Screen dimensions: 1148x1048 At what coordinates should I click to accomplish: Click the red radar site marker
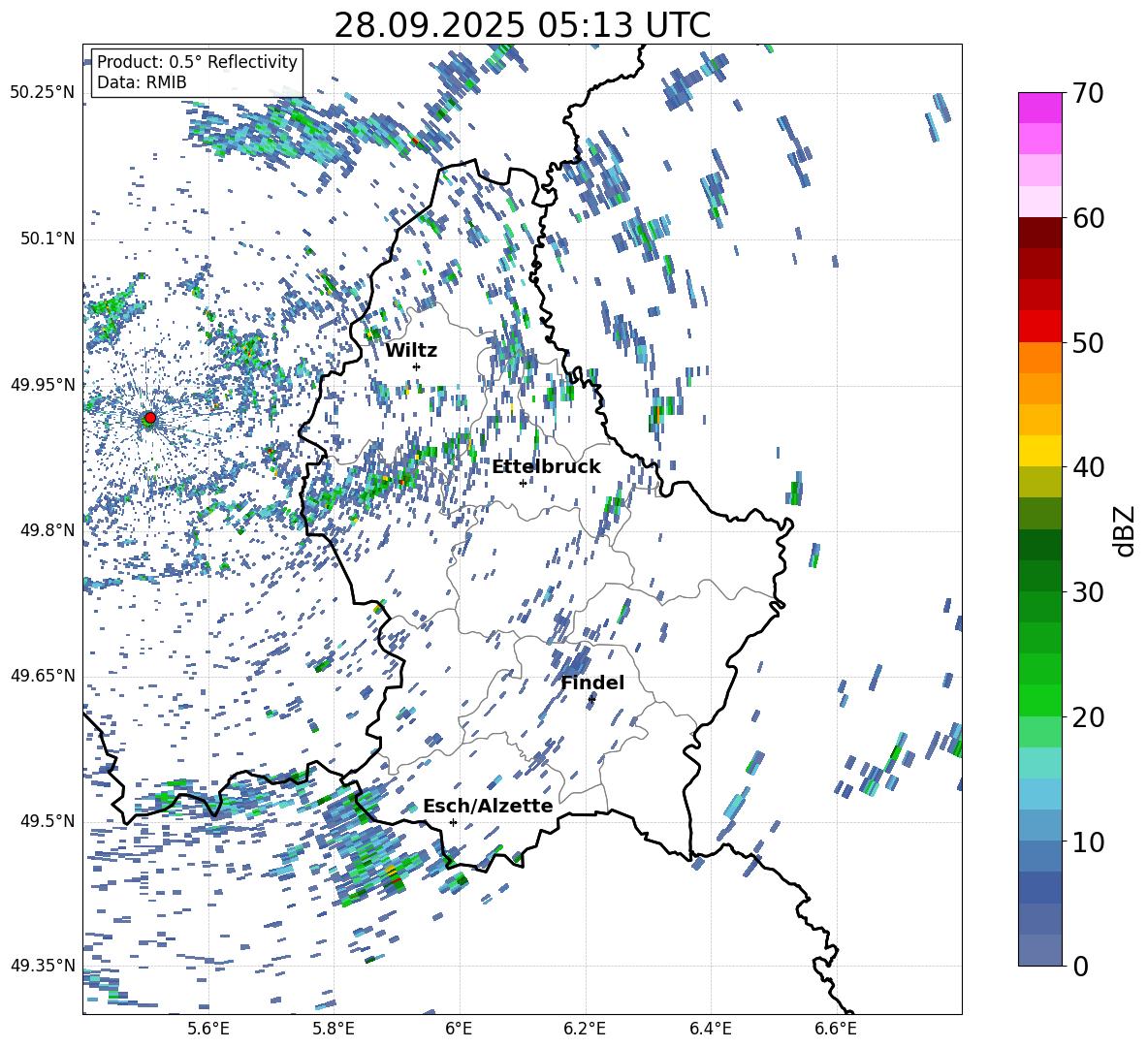point(150,418)
